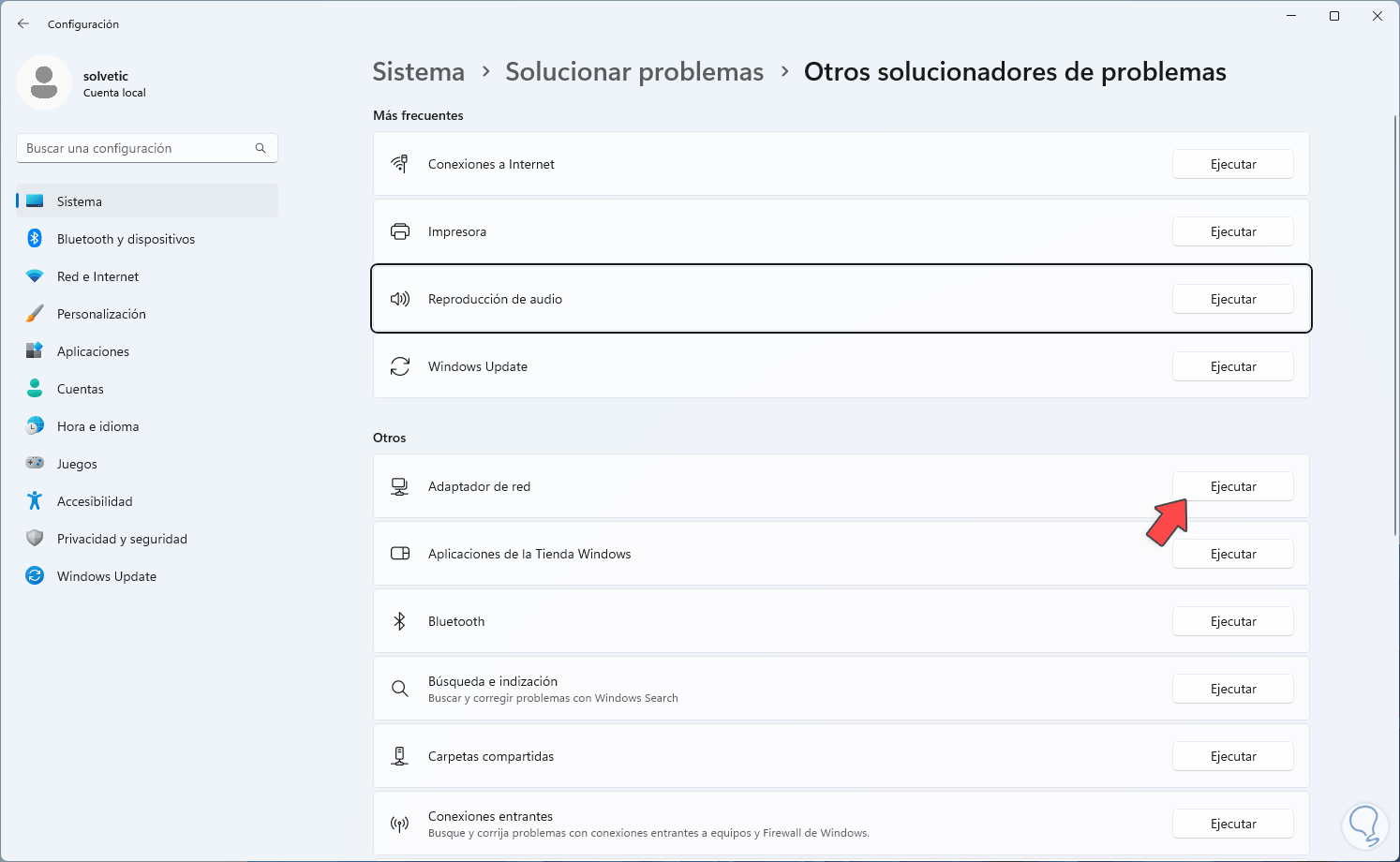Click Ejecutar for Bluetooth troubleshooter
The height and width of the screenshot is (862, 1400).
tap(1232, 621)
